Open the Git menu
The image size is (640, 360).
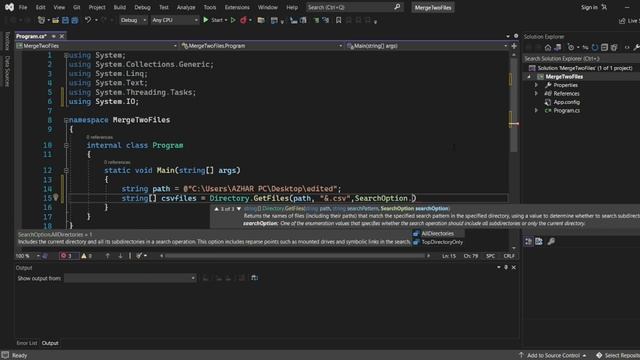click(76, 7)
